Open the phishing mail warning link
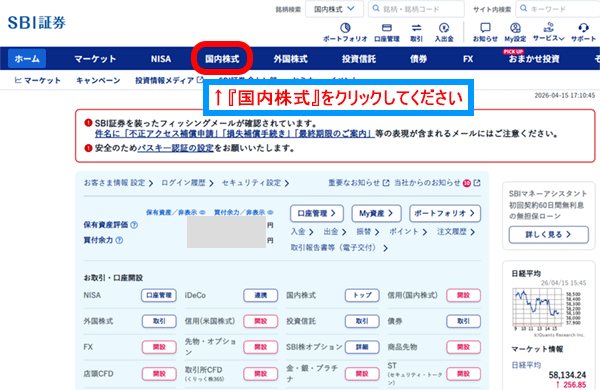600x390 pixels. tap(235, 134)
